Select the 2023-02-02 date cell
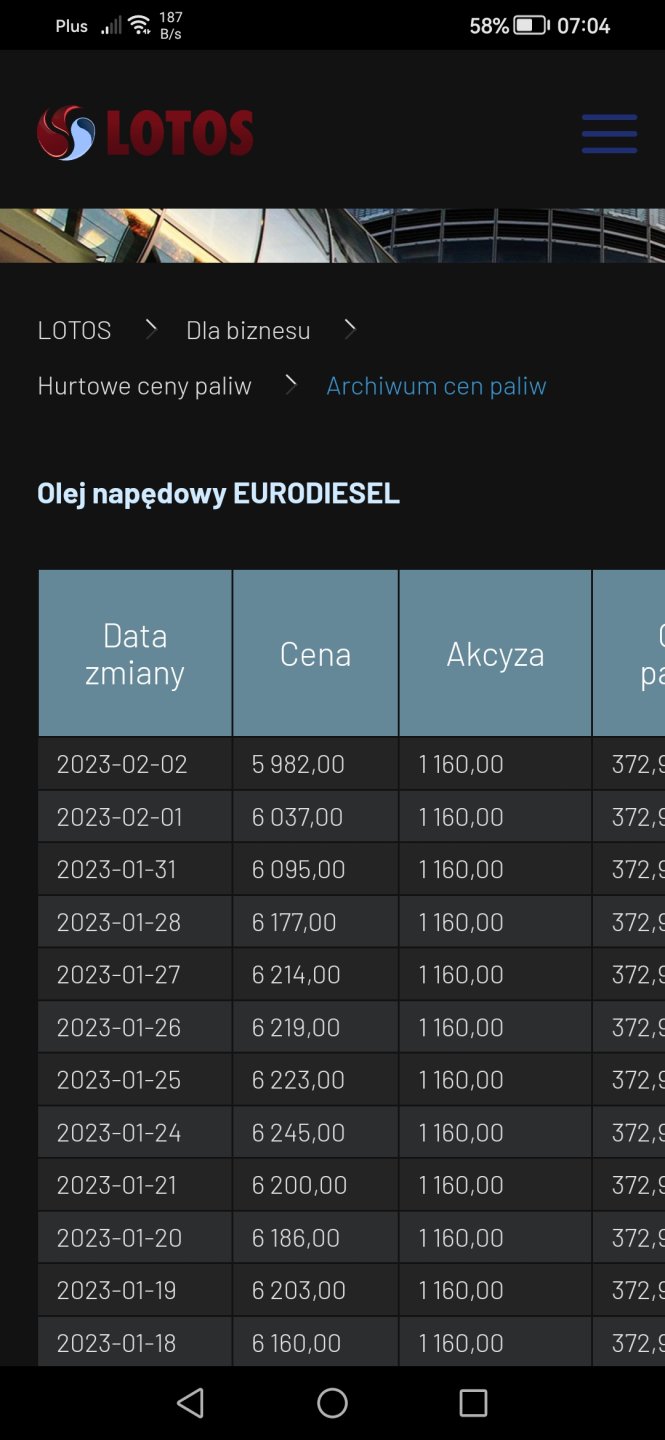This screenshot has width=665, height=1440. point(122,764)
